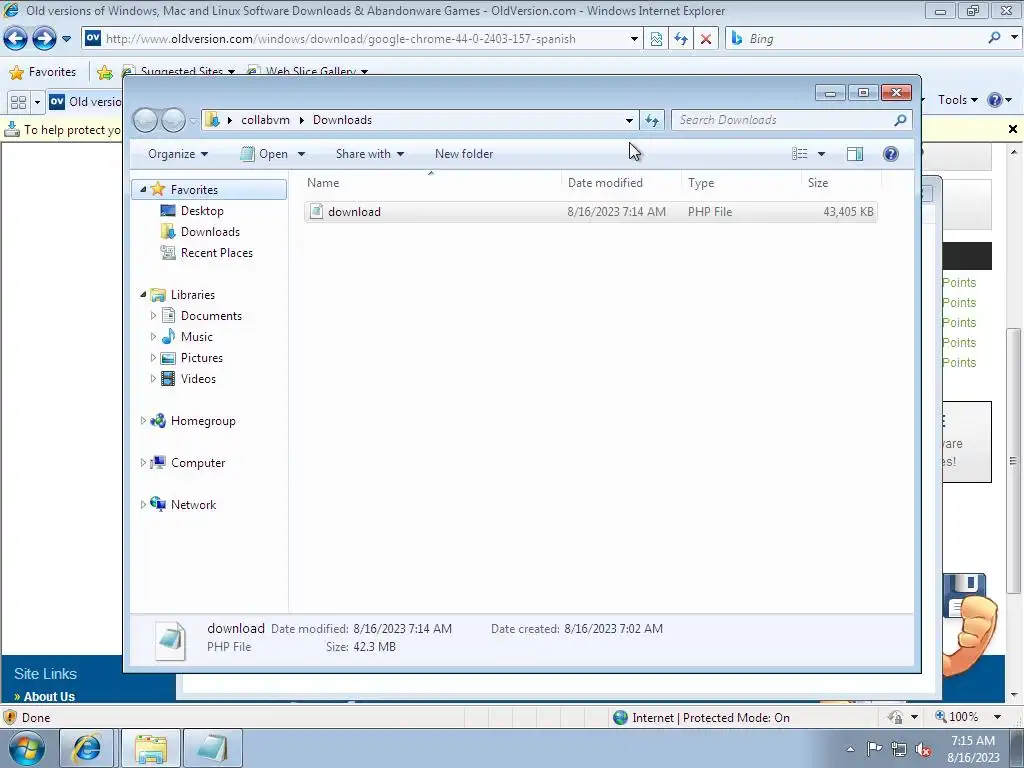Open Explorer Help icon

[890, 153]
